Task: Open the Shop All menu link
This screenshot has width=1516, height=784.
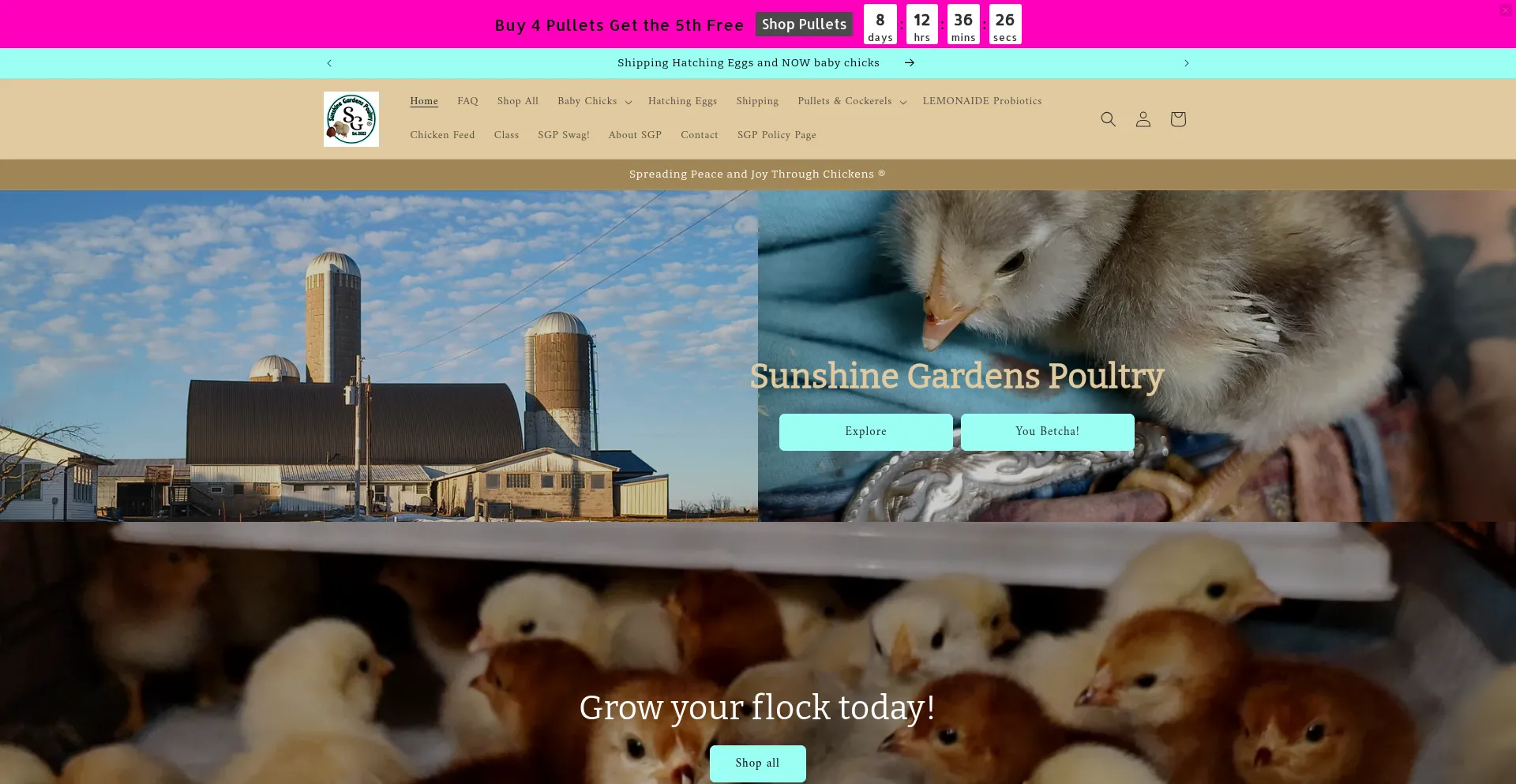Action: (x=518, y=101)
